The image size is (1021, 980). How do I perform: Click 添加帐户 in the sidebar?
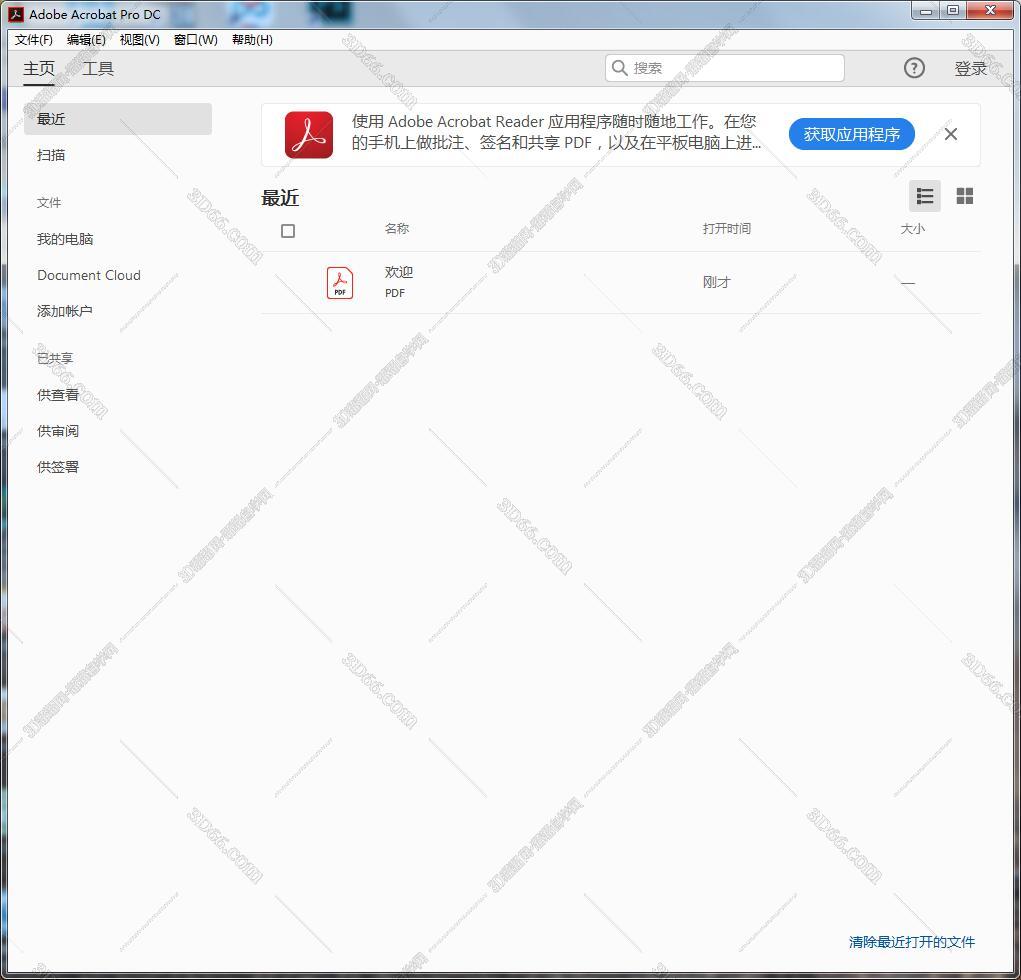64,311
